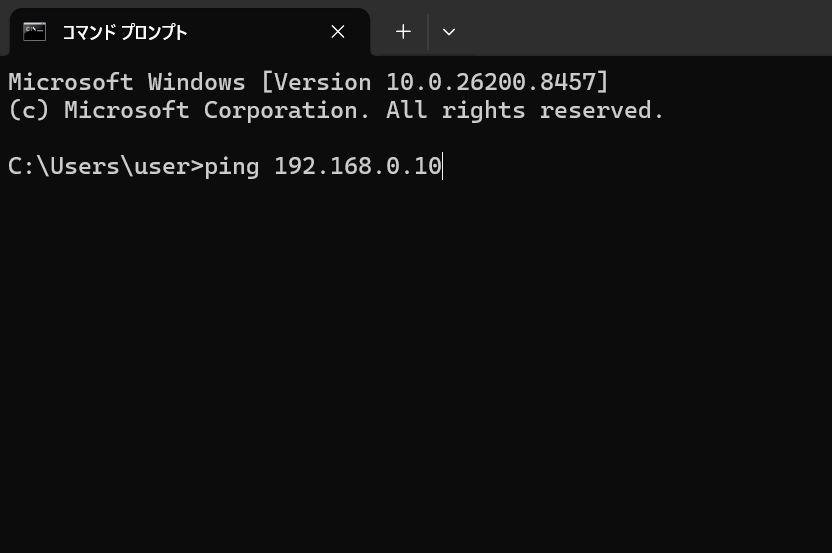This screenshot has height=553, width=832.
Task: Click the IP address 192.168.0.10
Action: (358, 166)
